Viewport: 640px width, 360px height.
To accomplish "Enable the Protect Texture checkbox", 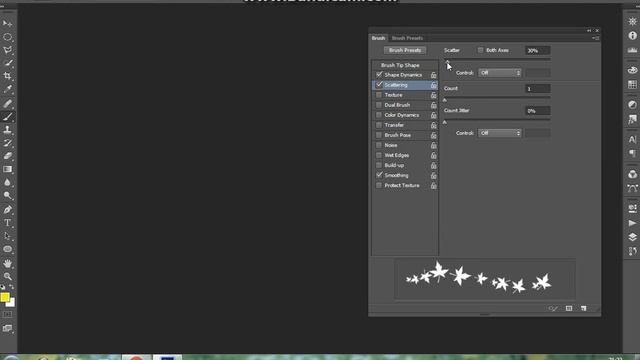I will [x=379, y=185].
